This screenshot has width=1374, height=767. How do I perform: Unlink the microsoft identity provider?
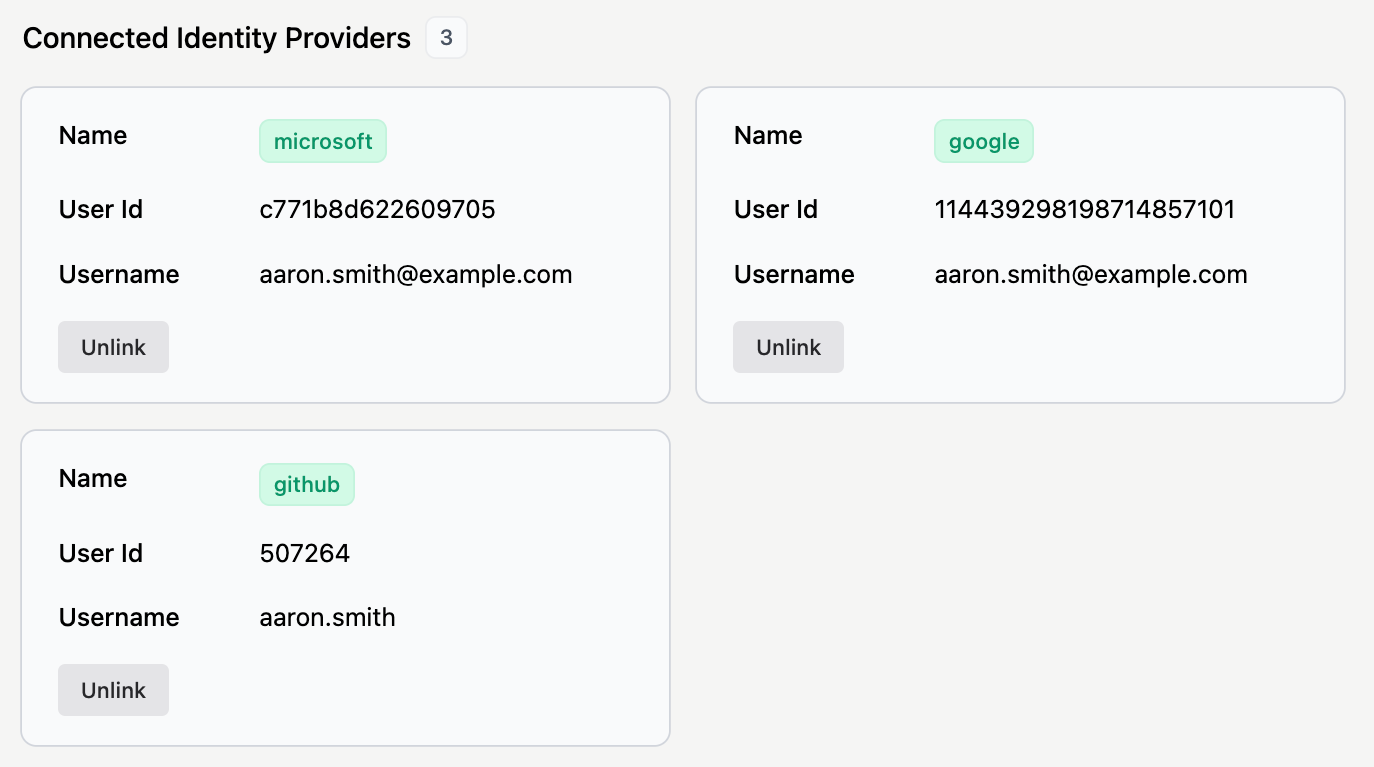tap(113, 346)
